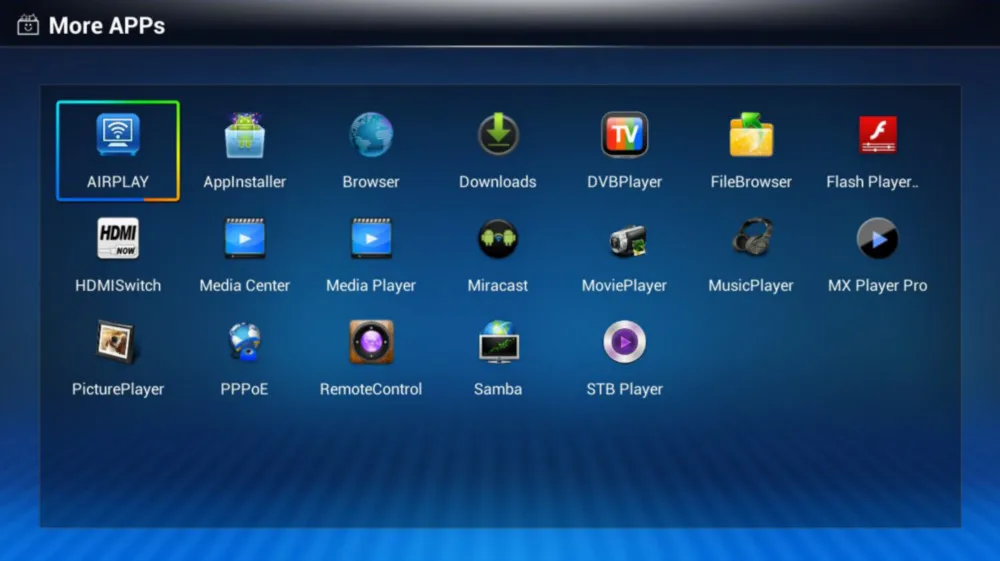Click the "Browser" label text
Screen dimensions: 1000x561
371,182
